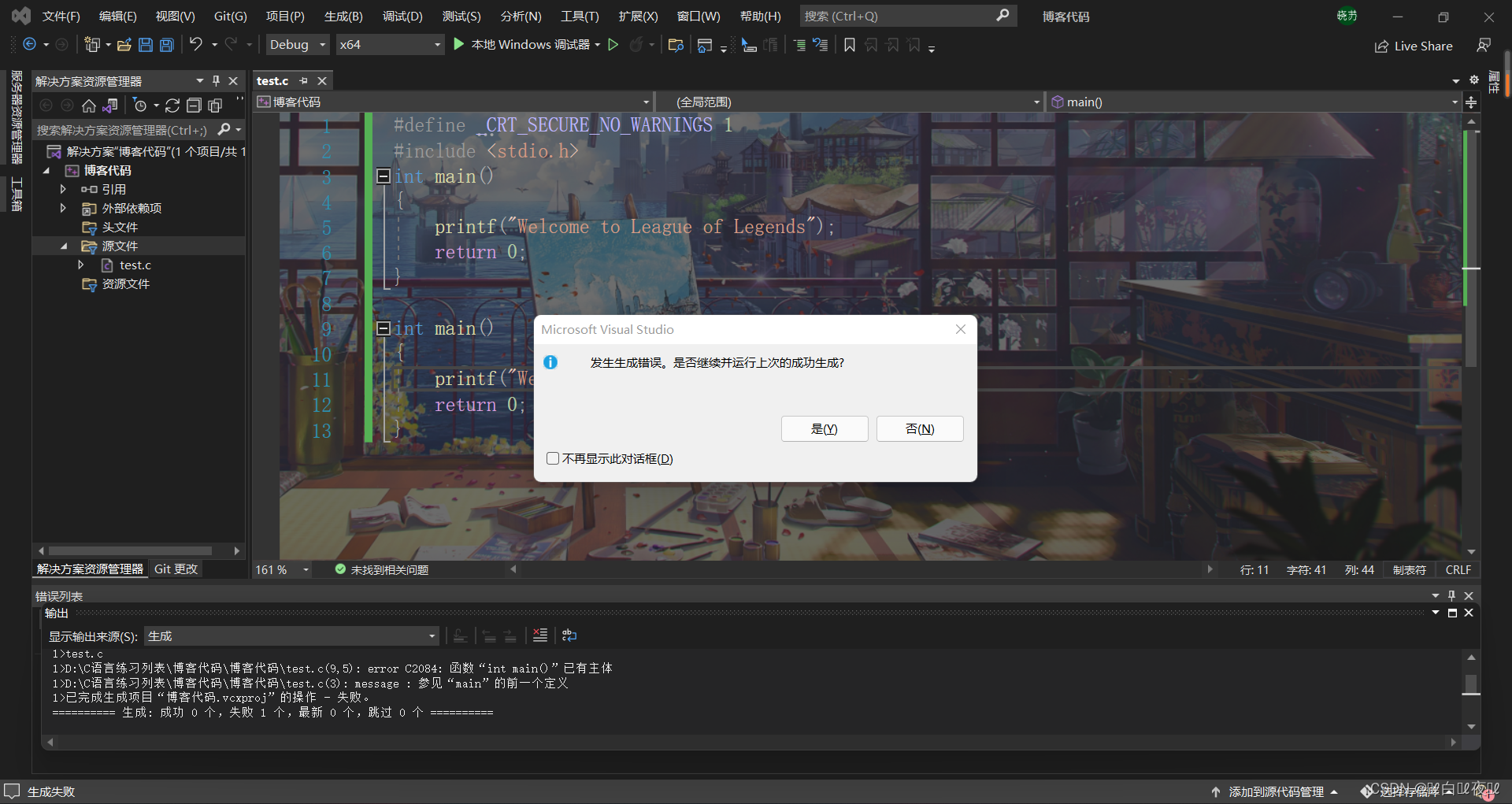This screenshot has width=1512, height=804.
Task: Switch to Git 更改 tab
Action: [x=176, y=569]
